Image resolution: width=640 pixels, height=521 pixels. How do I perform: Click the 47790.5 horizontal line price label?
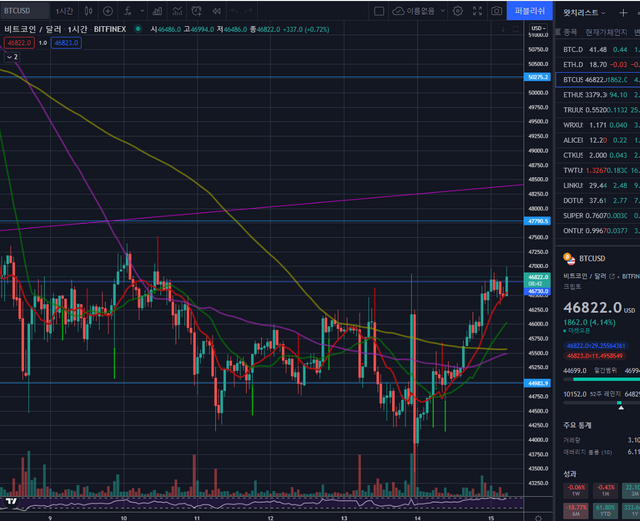pyautogui.click(x=537, y=221)
